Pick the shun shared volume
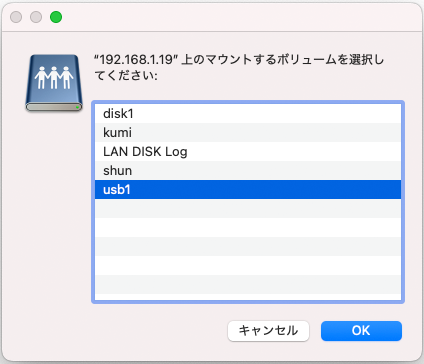The height and width of the screenshot is (364, 424). tap(248, 171)
